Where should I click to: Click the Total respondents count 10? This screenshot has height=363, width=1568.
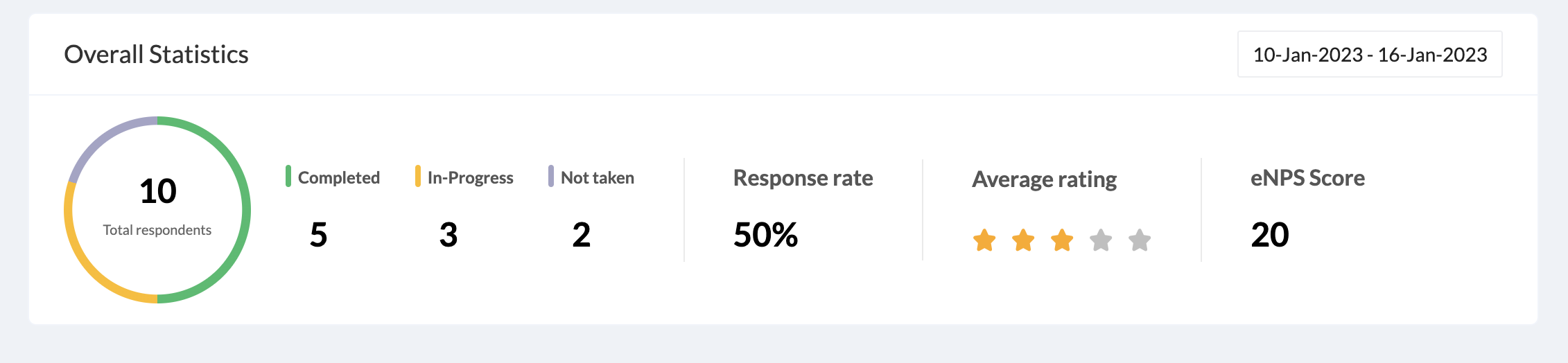158,191
